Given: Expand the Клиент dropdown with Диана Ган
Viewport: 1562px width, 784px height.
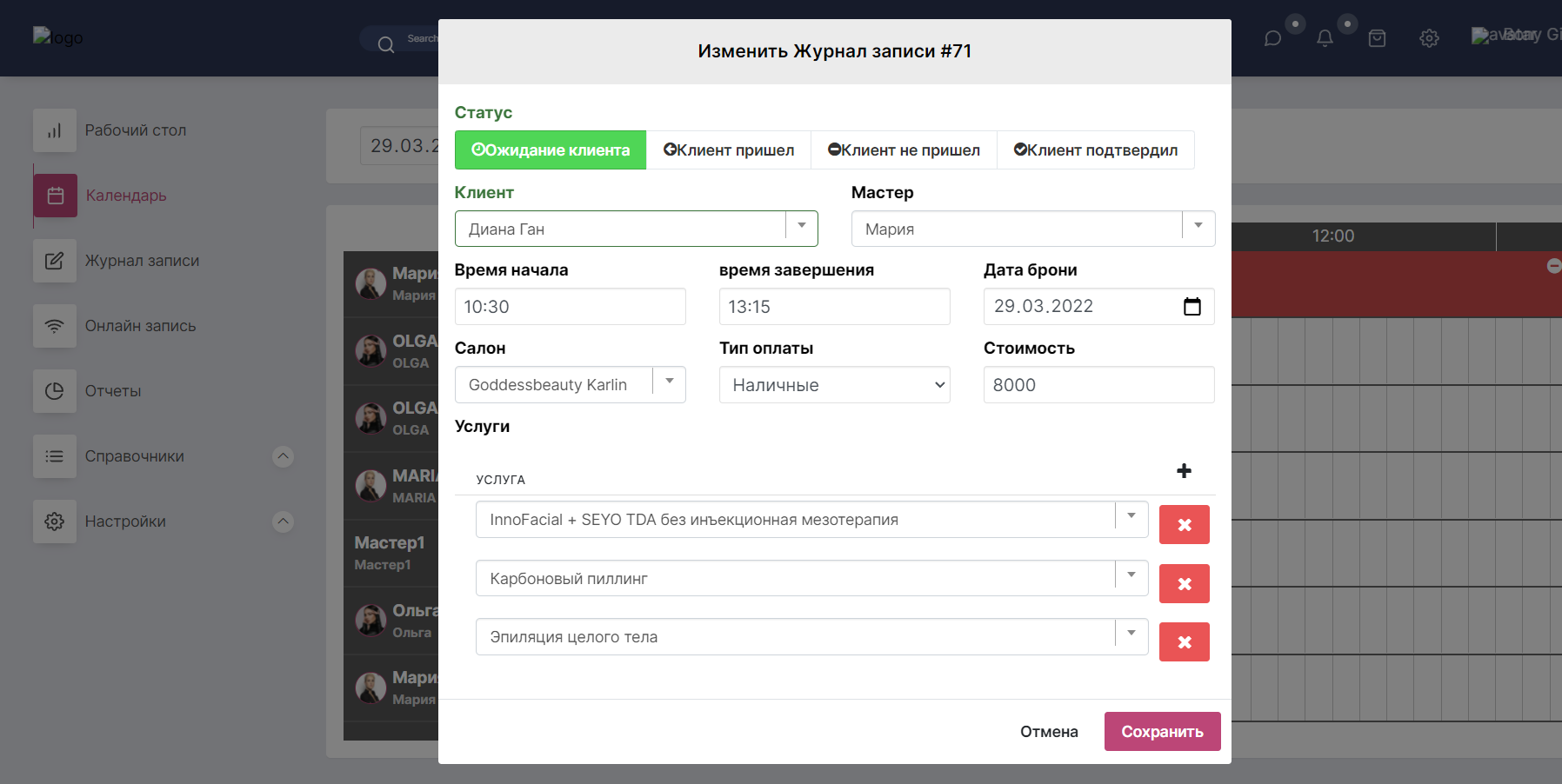Looking at the screenshot, I should 801,229.
